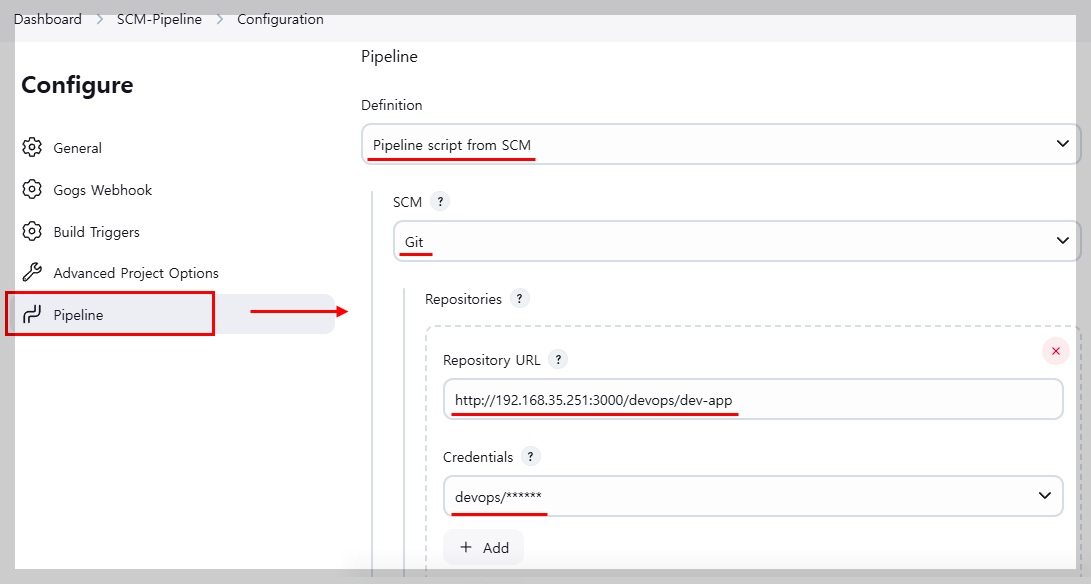
Task: Show help for Credentials
Action: tap(530, 456)
